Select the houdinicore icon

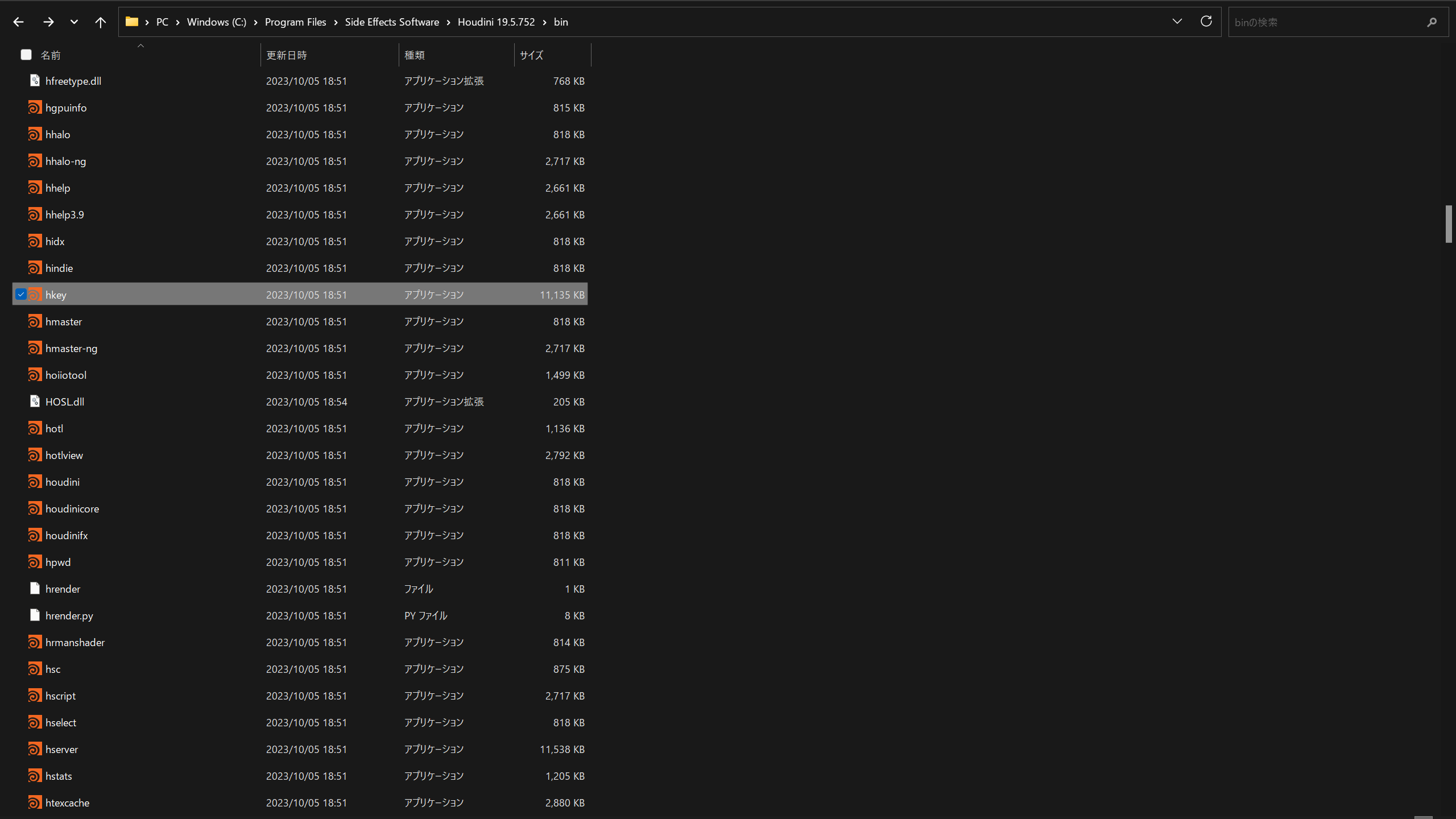[x=35, y=508]
